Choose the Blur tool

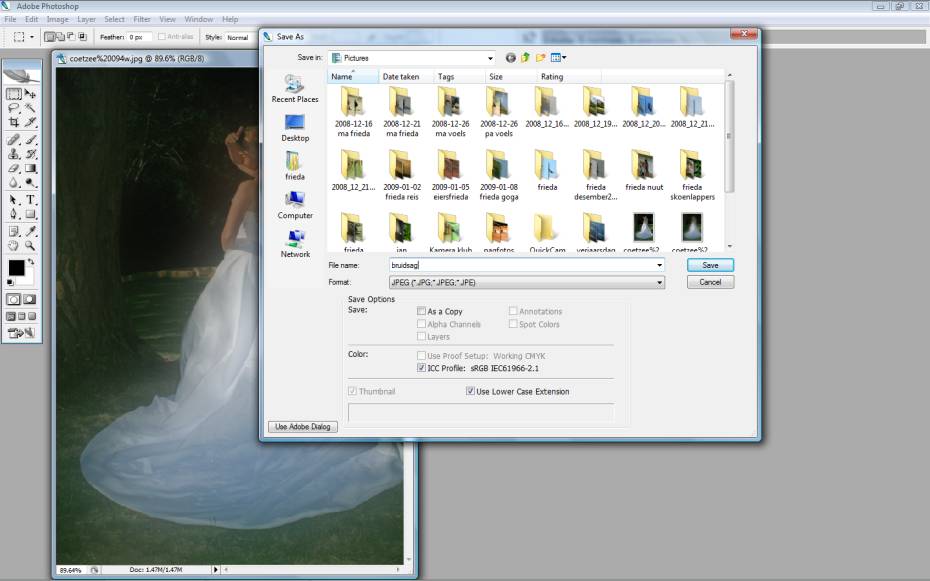(x=13, y=183)
